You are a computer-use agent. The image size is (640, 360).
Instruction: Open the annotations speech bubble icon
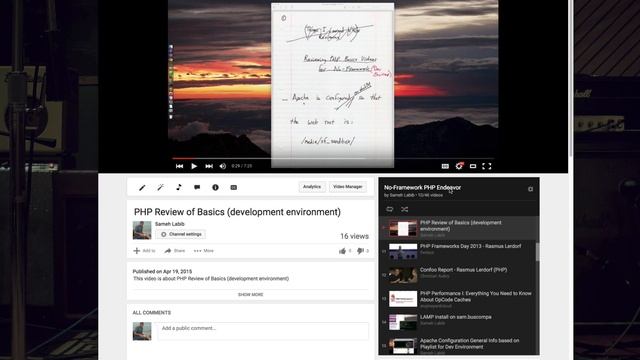point(197,187)
